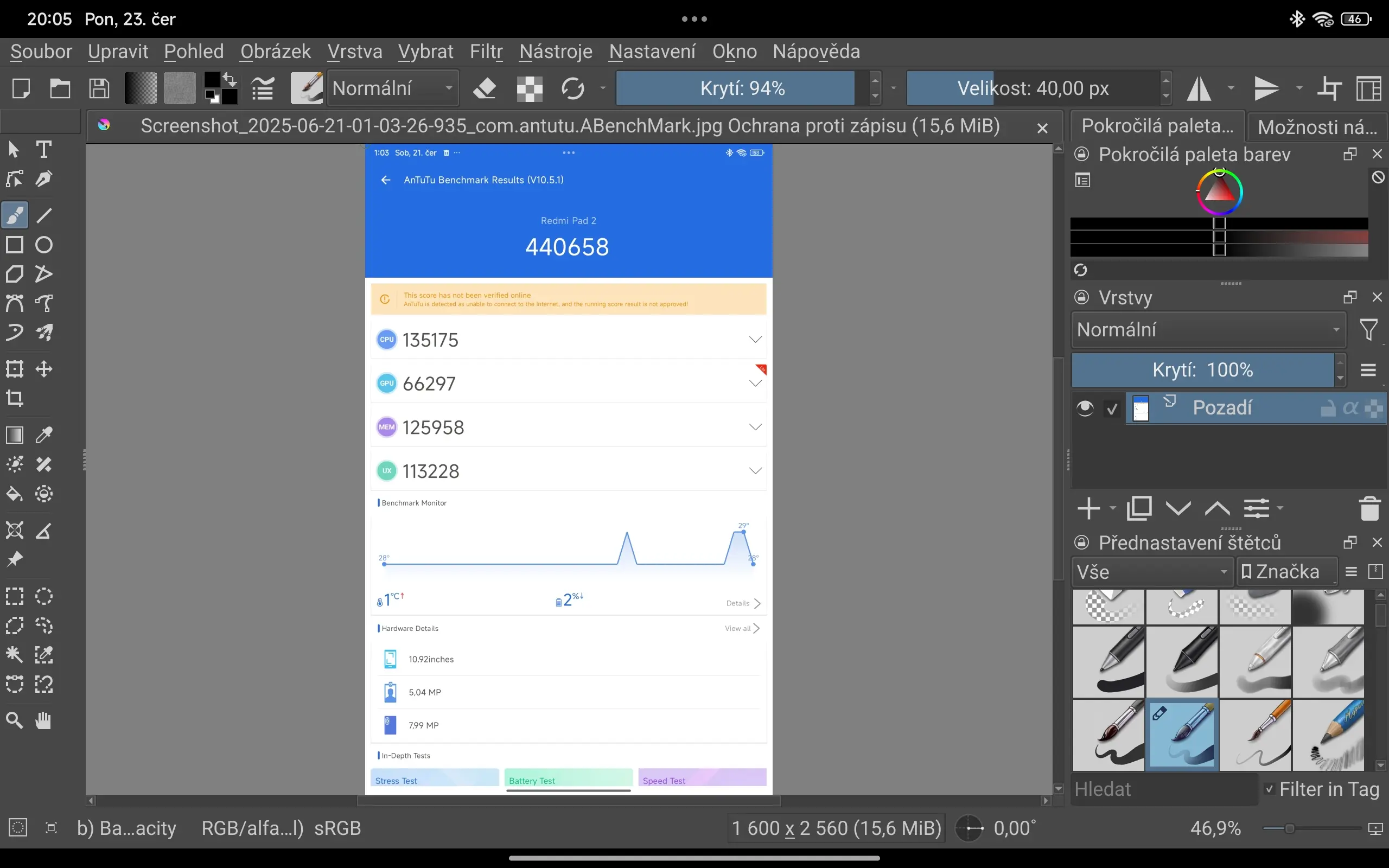Hide the Pozadí layer via eye icon

tap(1085, 408)
